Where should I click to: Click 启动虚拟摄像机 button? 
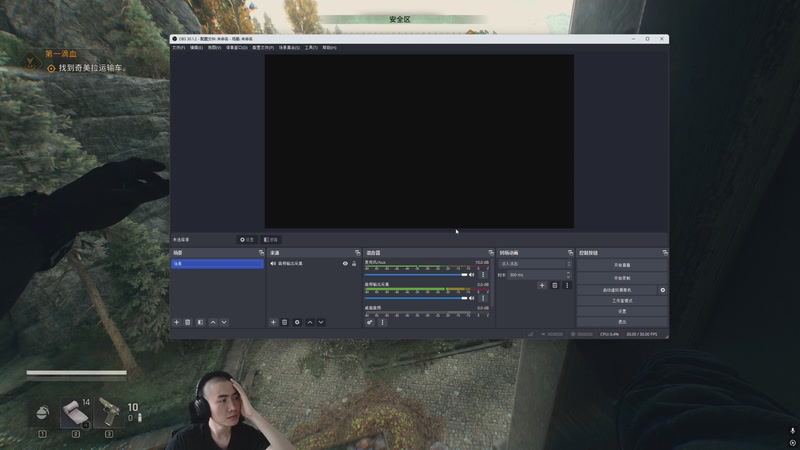coord(617,290)
